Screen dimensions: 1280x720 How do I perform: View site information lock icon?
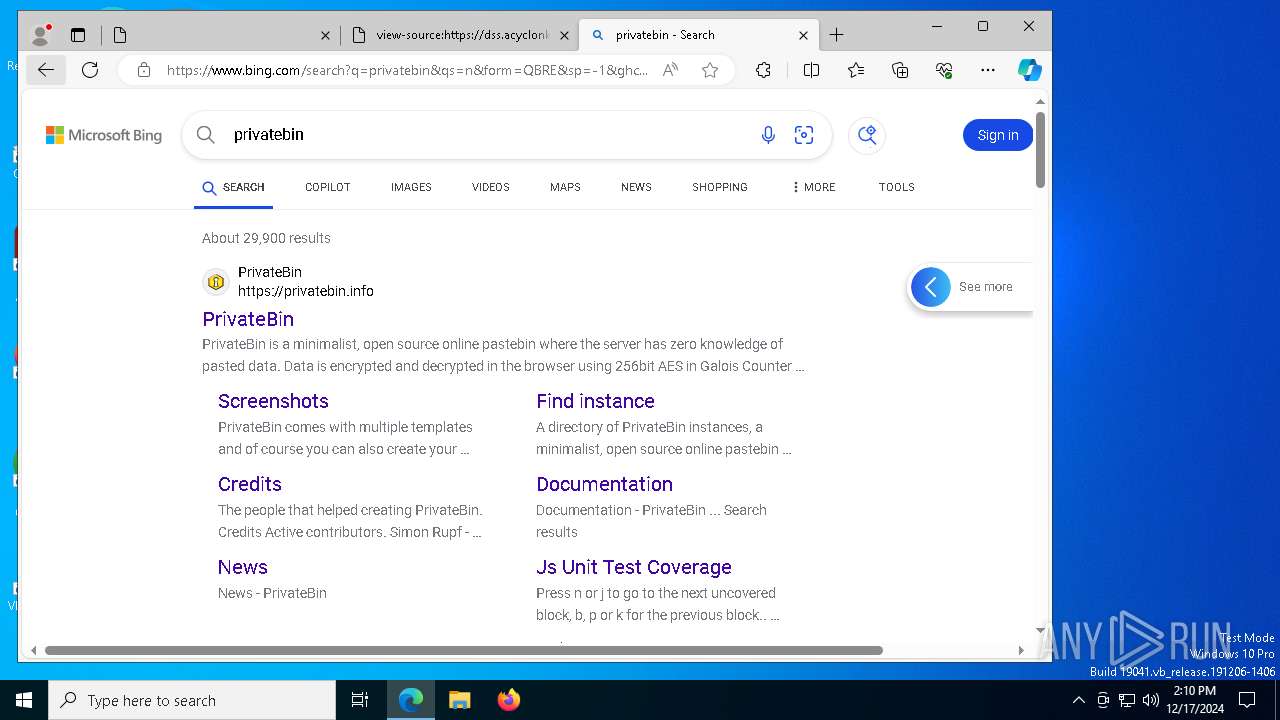point(144,70)
